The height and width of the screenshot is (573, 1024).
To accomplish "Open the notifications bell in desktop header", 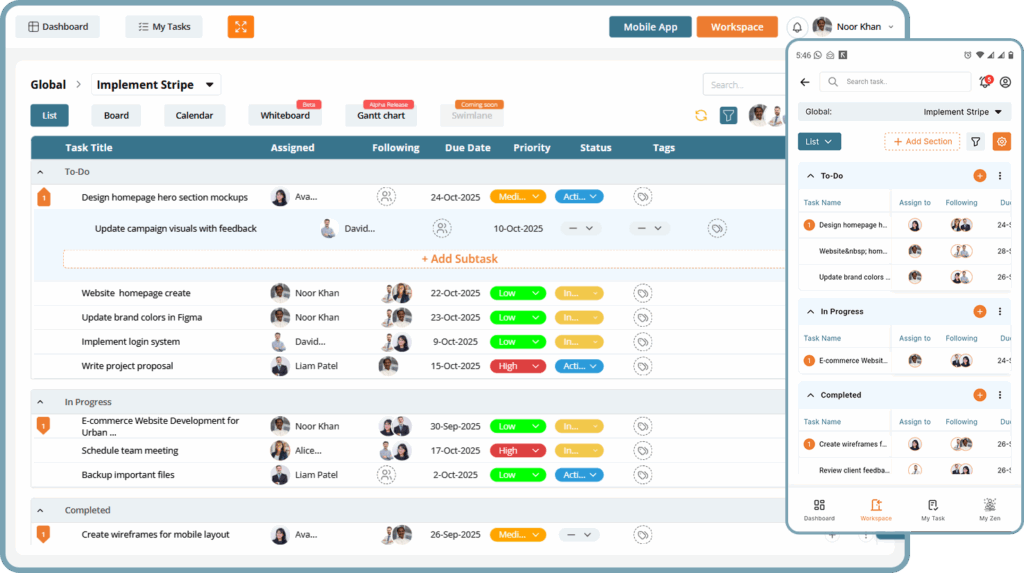I will [797, 28].
